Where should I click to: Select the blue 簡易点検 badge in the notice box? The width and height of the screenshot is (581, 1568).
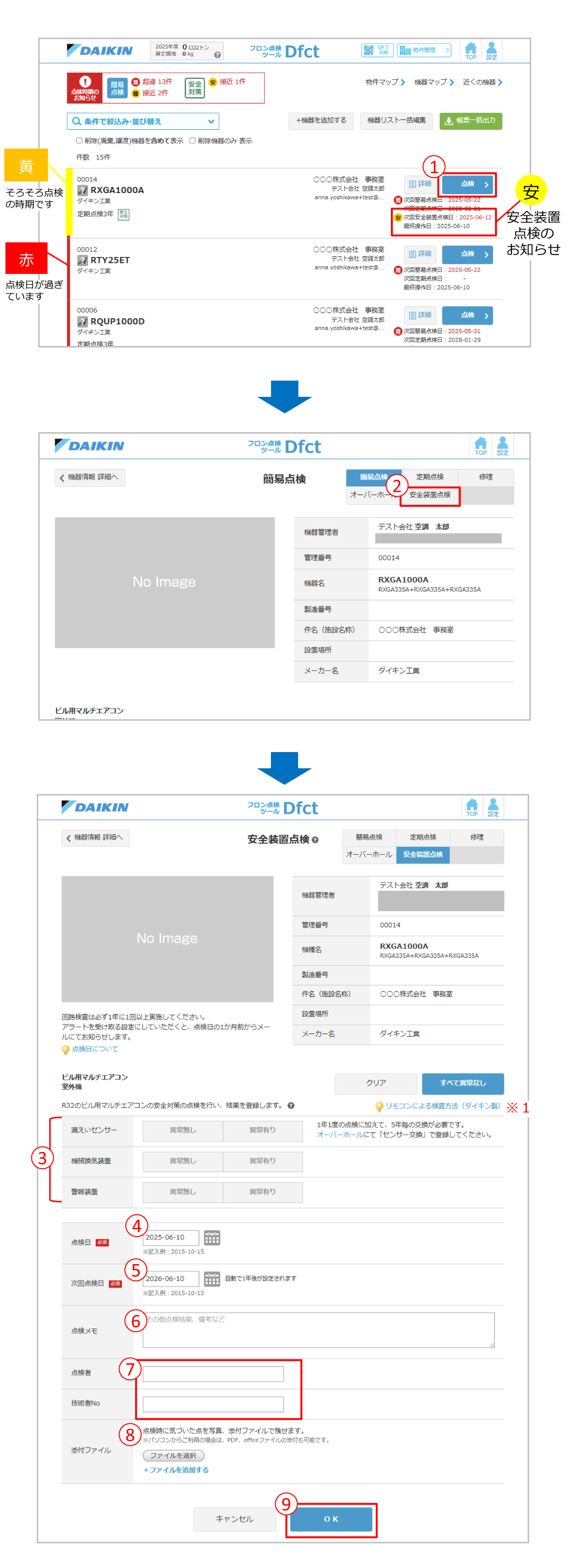(x=118, y=88)
